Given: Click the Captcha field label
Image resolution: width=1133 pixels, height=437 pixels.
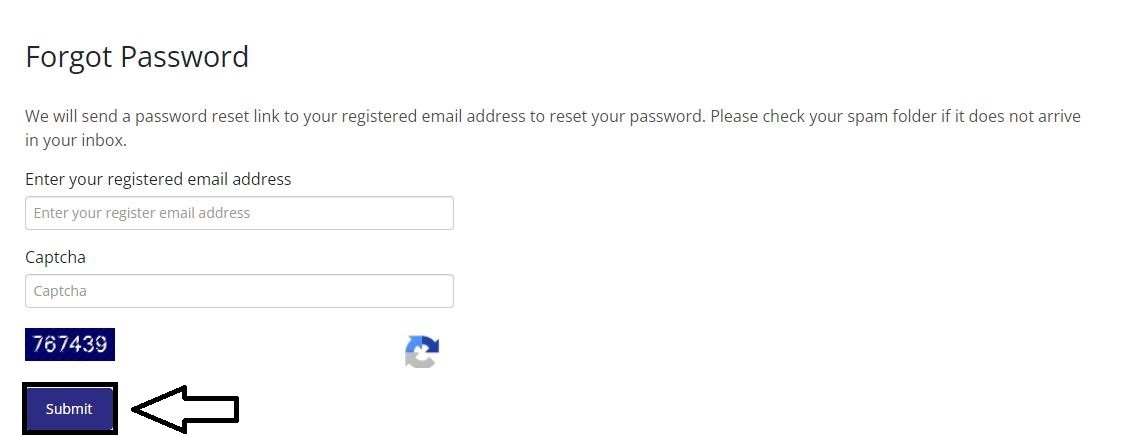Looking at the screenshot, I should coord(55,257).
